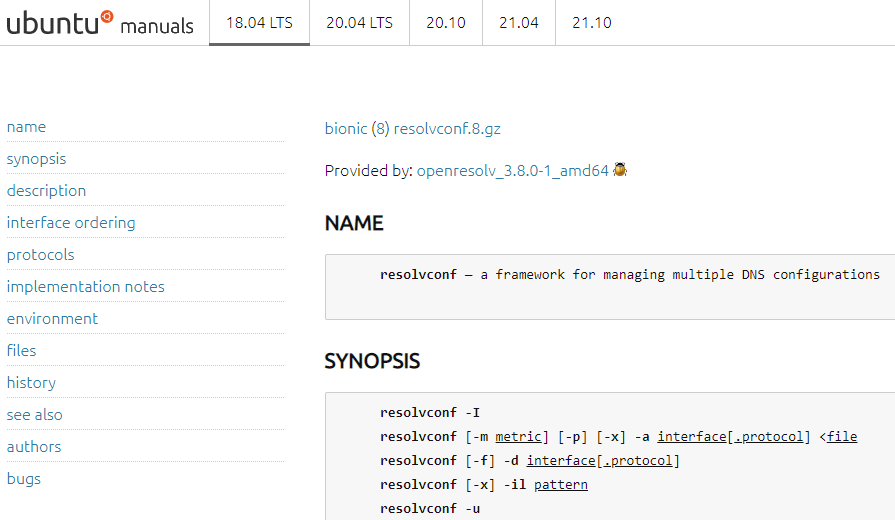Go to the environment section
The image size is (895, 520).
click(x=53, y=319)
